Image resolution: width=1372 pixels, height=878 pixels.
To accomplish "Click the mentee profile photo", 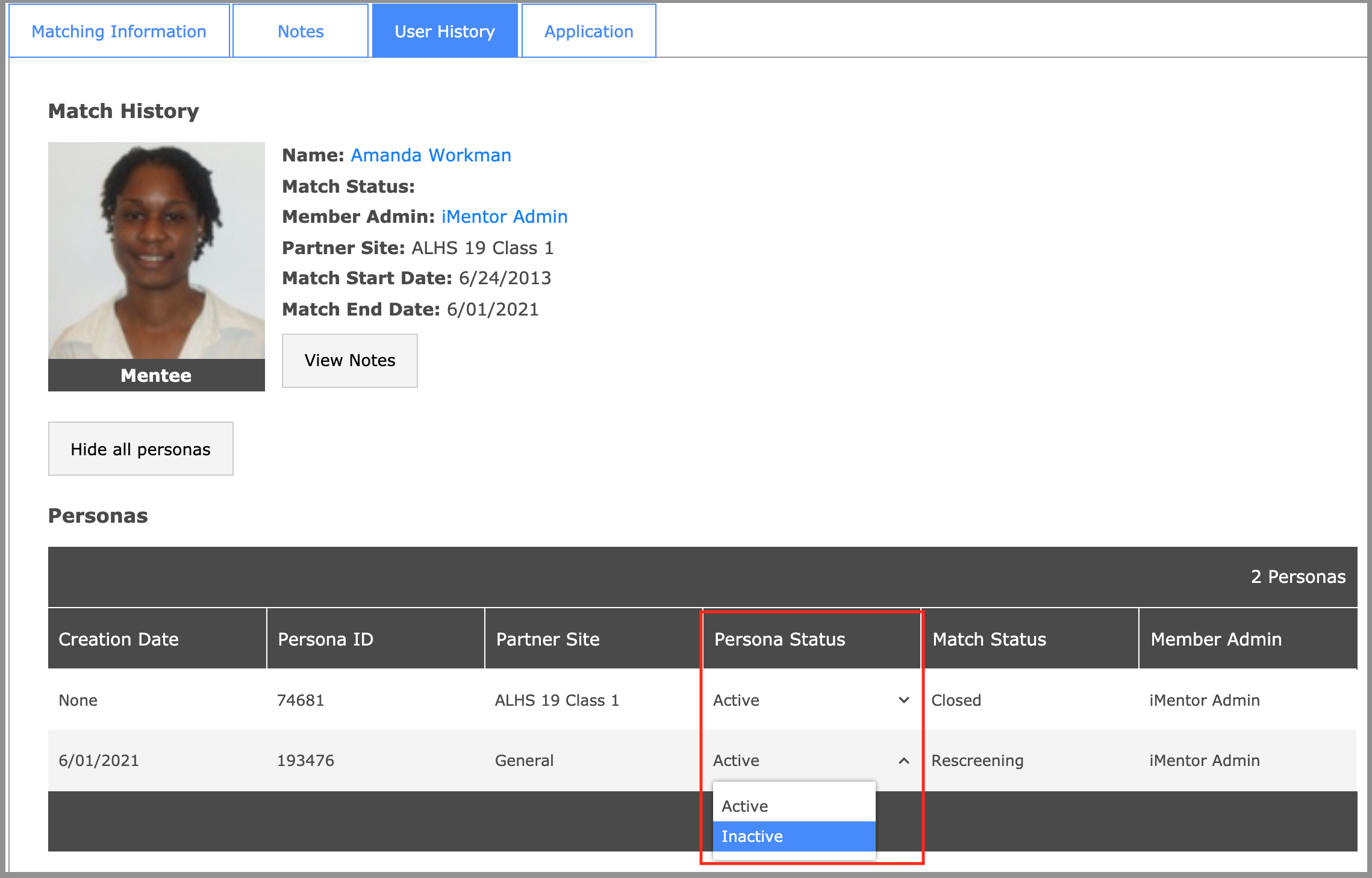I will 156,251.
